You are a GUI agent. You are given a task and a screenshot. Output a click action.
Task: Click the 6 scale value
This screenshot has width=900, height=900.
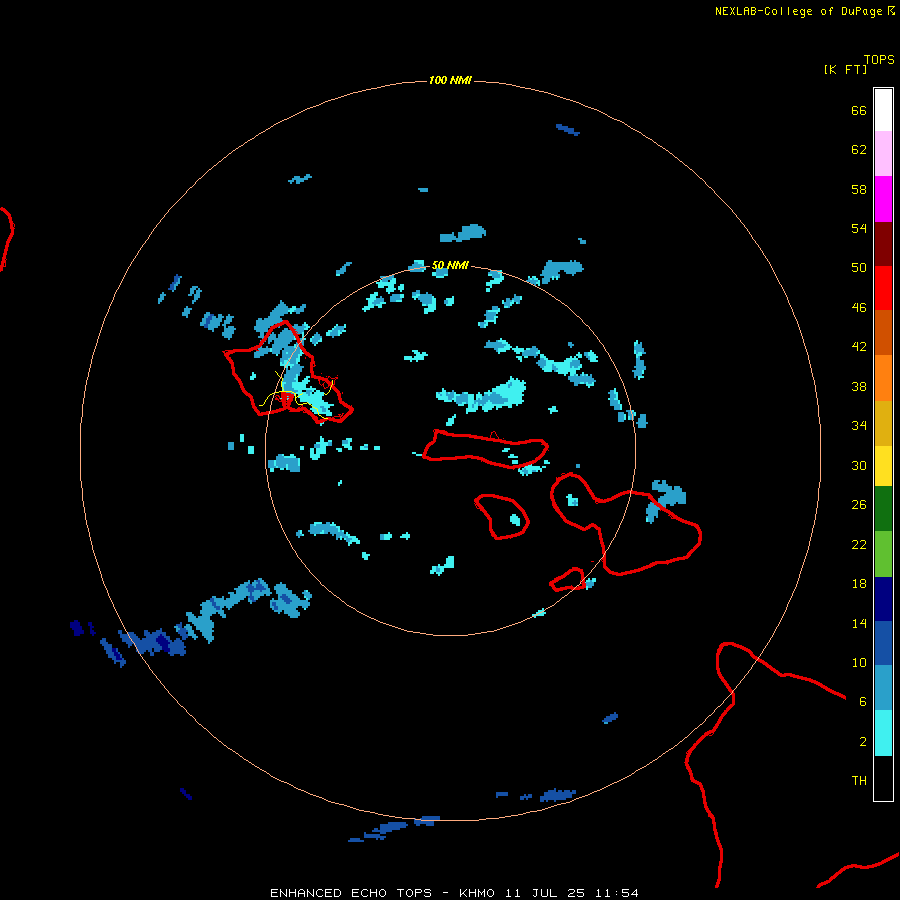pyautogui.click(x=863, y=702)
